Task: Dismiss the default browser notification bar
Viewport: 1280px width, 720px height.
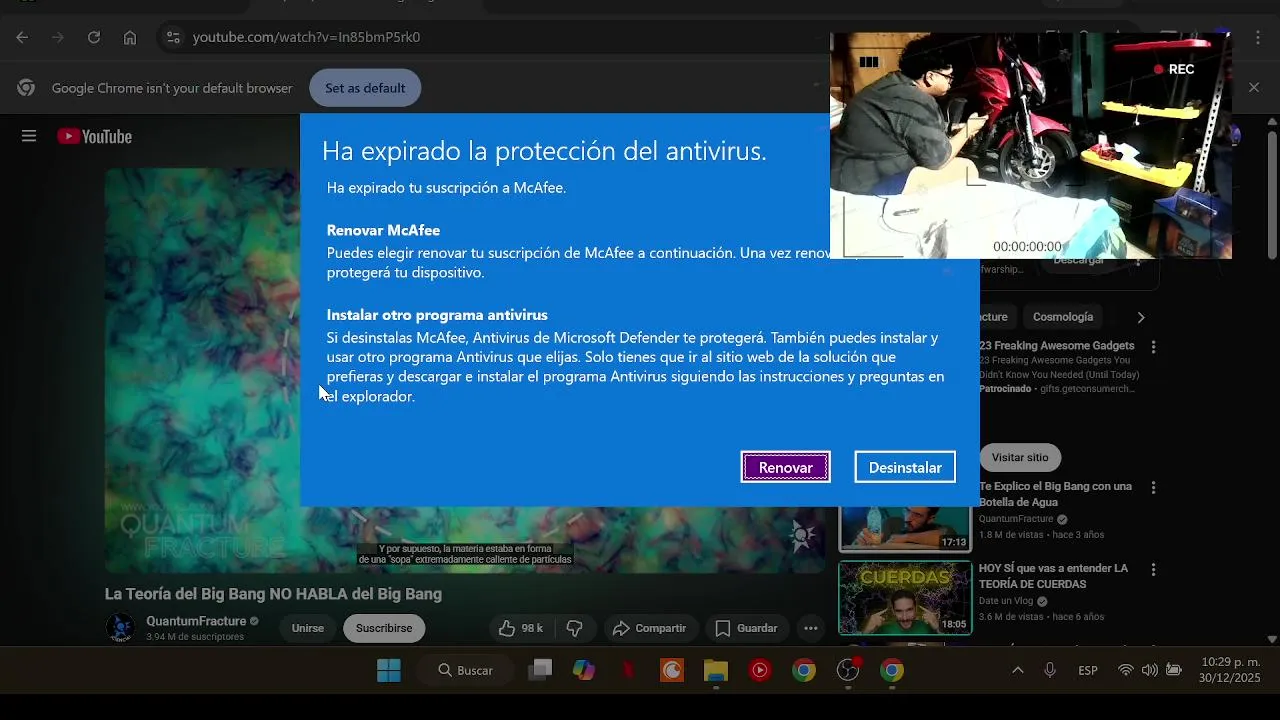Action: pos(1254,88)
